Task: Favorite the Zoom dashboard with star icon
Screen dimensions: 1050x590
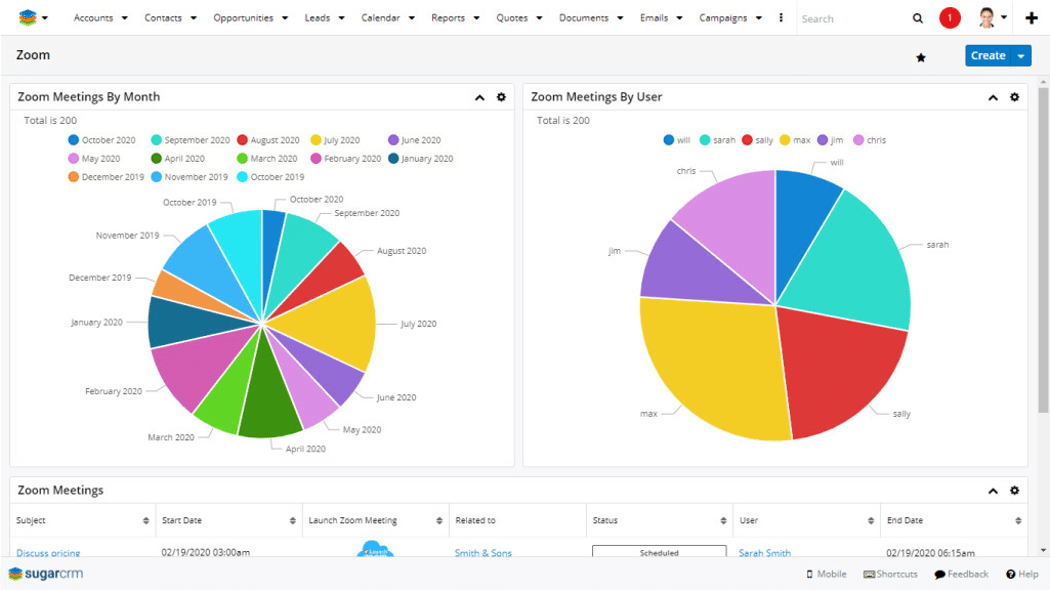Action: [x=921, y=58]
